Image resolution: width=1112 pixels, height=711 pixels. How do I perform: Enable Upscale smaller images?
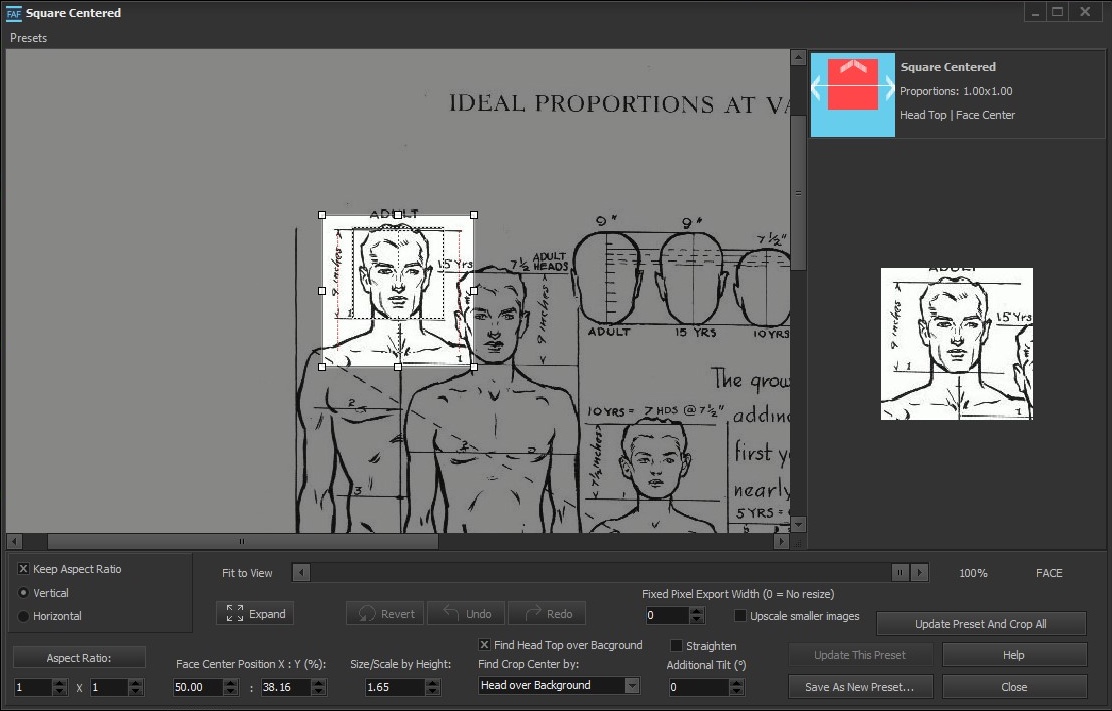pos(739,616)
